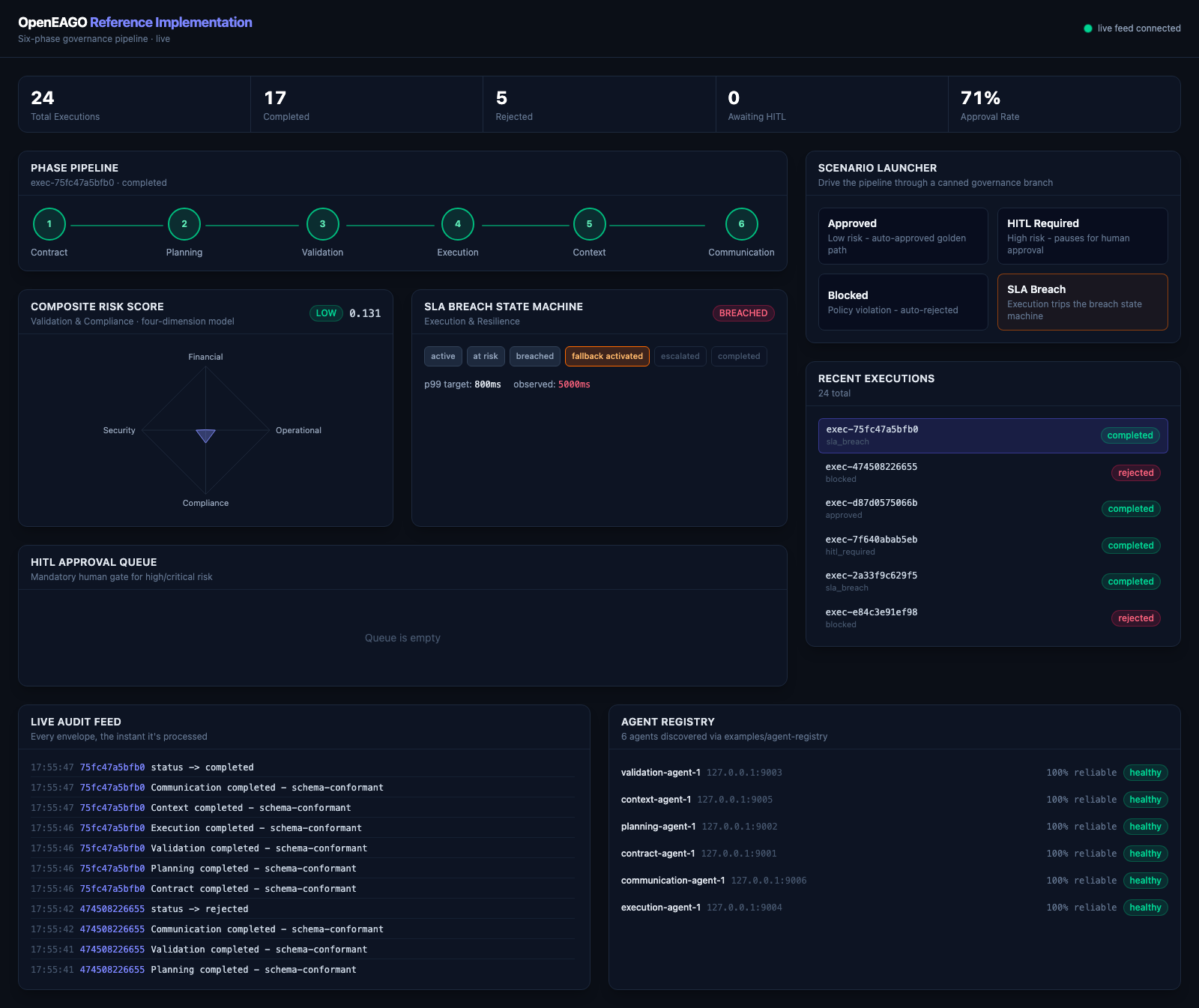The width and height of the screenshot is (1199, 1008).
Task: Click 75fc47a5bfb0 Execution completed audit line
Action: click(303, 828)
